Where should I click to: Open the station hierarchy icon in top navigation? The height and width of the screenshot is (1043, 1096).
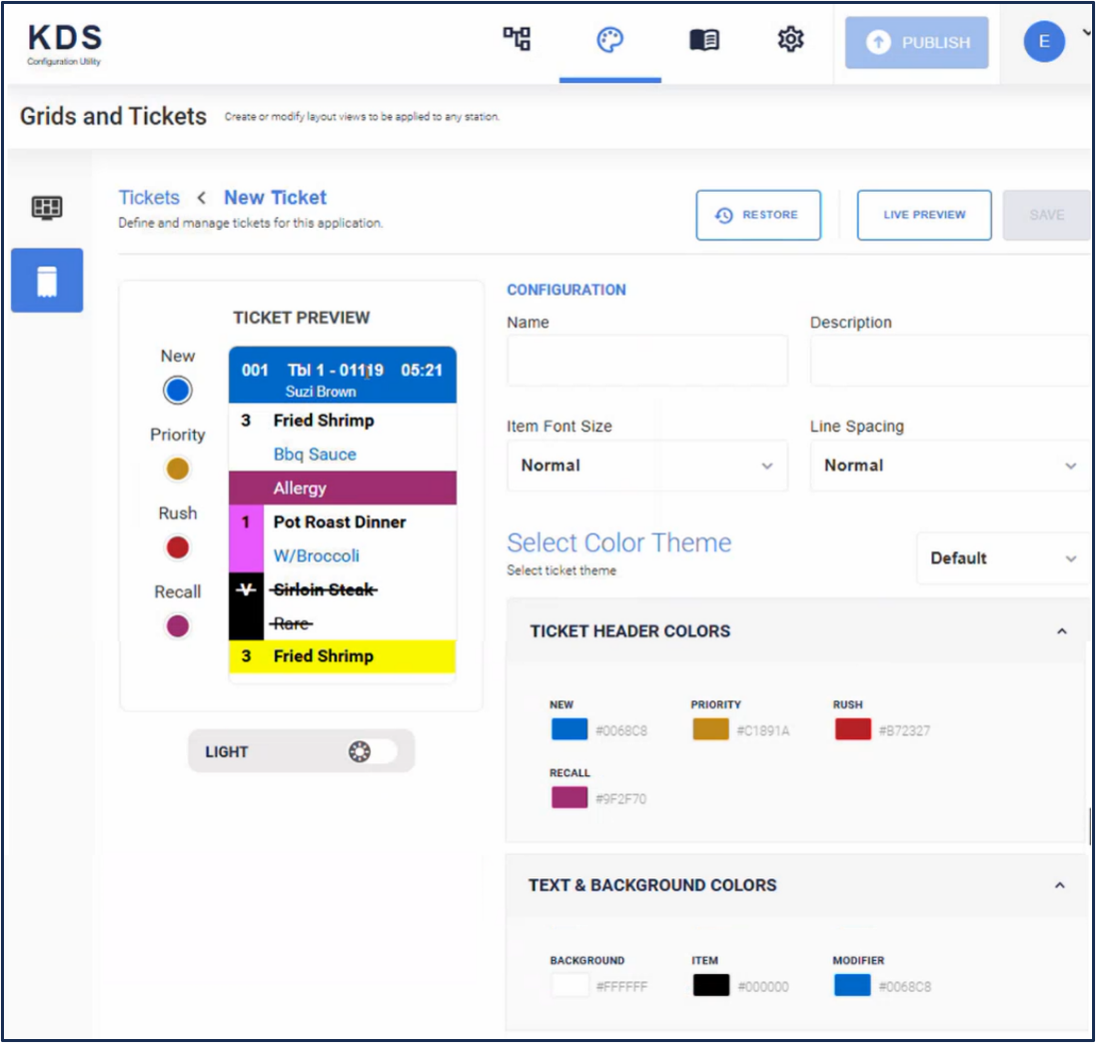click(517, 38)
